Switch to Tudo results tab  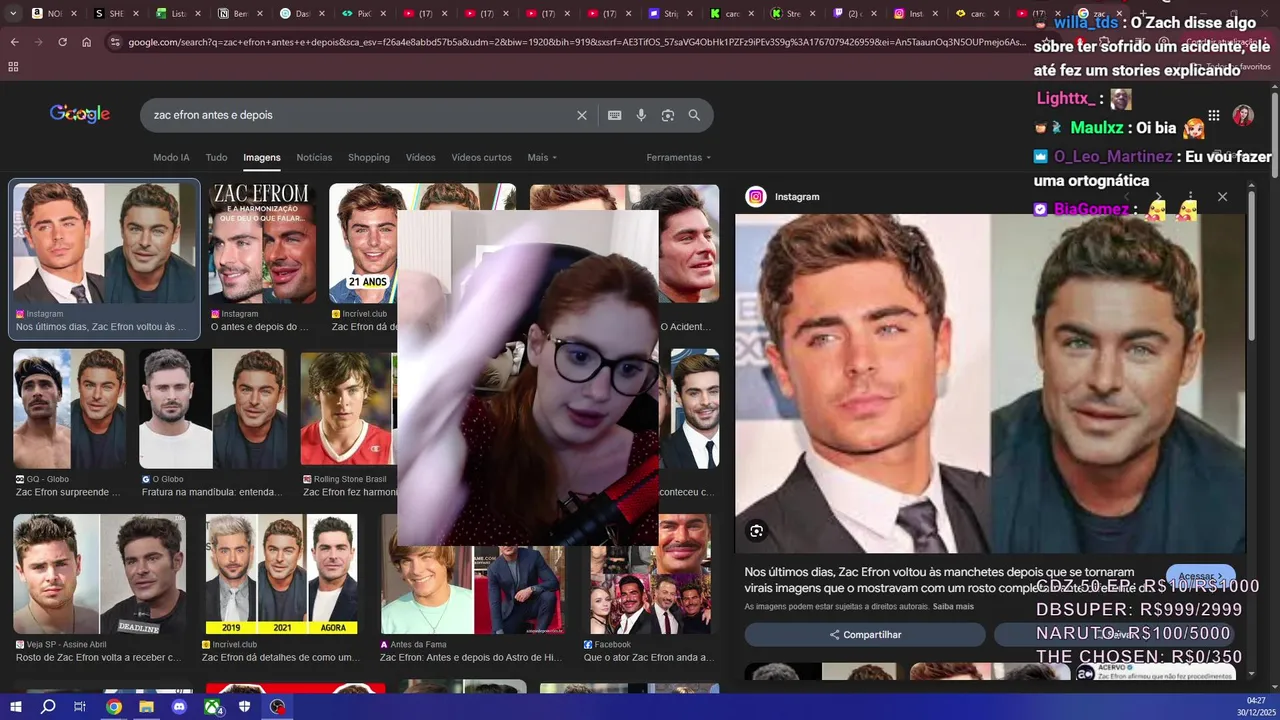(216, 157)
